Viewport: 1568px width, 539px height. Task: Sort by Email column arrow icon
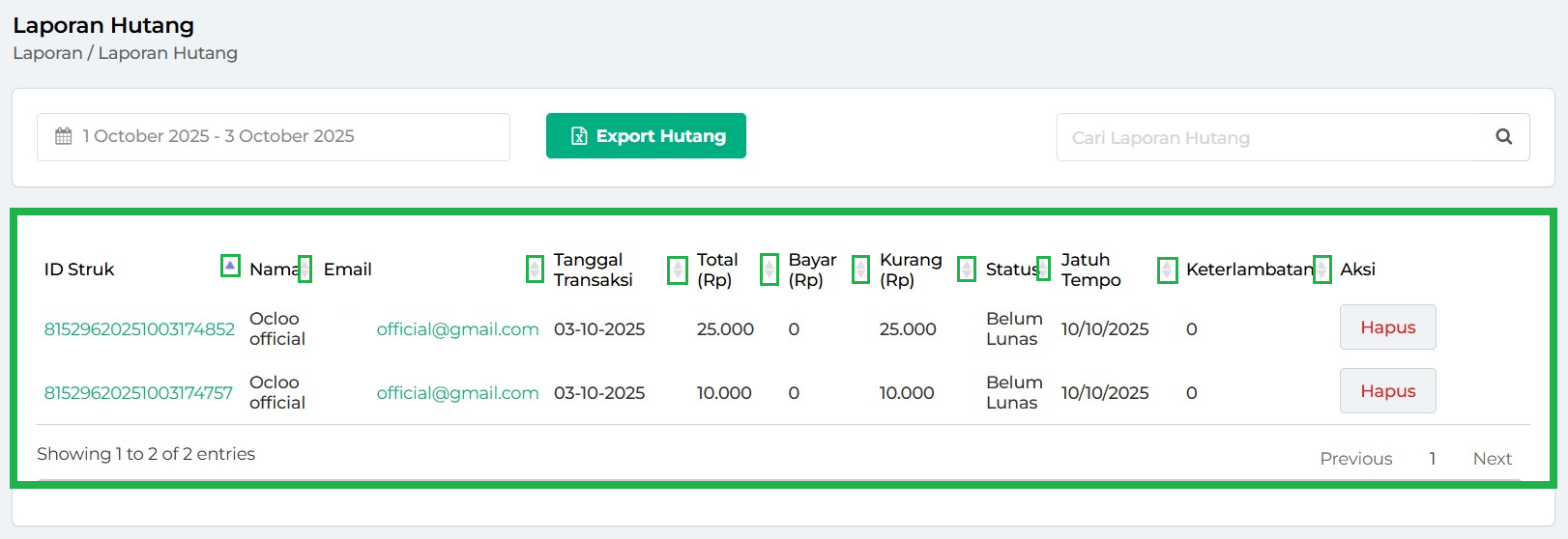tap(535, 269)
